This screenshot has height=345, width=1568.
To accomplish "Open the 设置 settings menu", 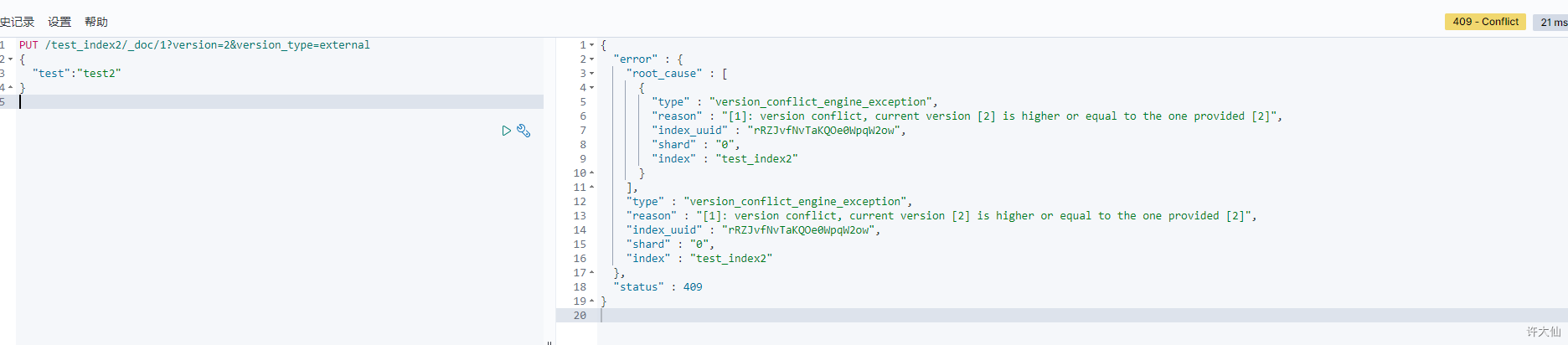I will (x=59, y=22).
